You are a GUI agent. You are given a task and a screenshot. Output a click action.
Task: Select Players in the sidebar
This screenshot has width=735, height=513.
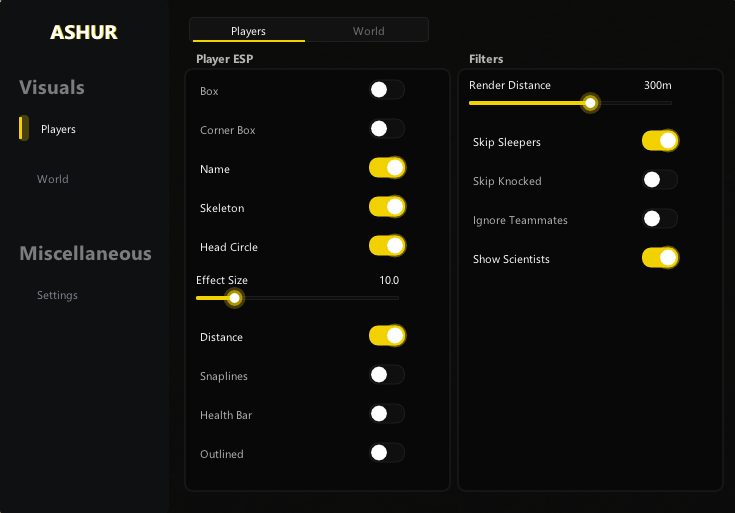58,129
